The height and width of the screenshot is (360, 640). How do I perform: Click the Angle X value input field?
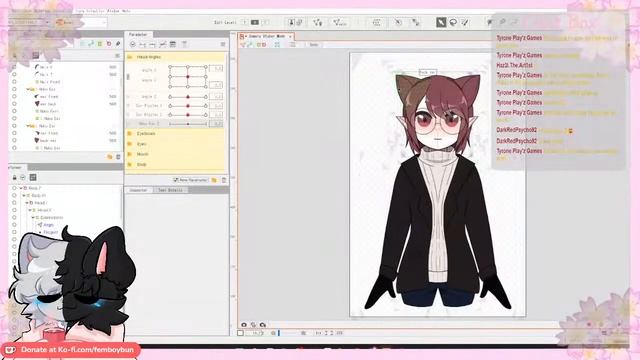click(216, 68)
